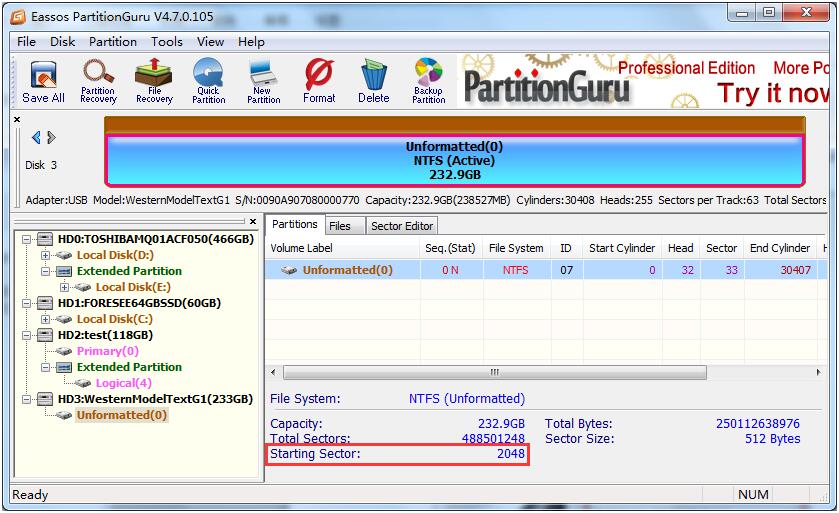Select Logical(4) partition in tree
The height and width of the screenshot is (513, 839).
(x=124, y=383)
